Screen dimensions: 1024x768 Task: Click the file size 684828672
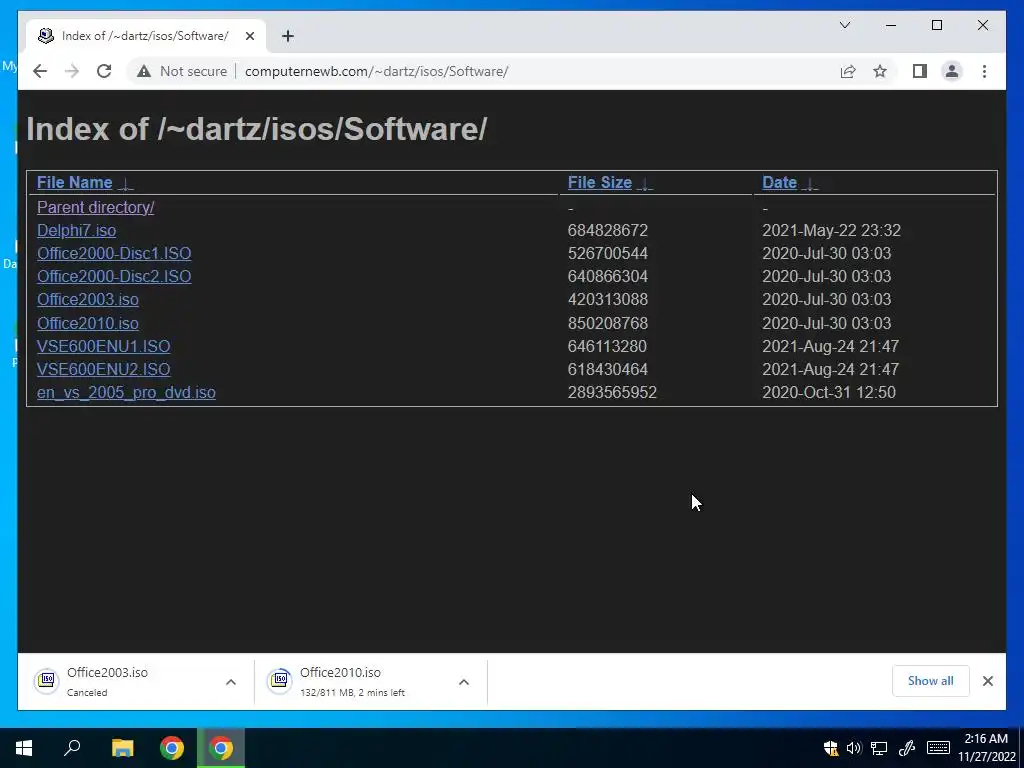coord(607,231)
